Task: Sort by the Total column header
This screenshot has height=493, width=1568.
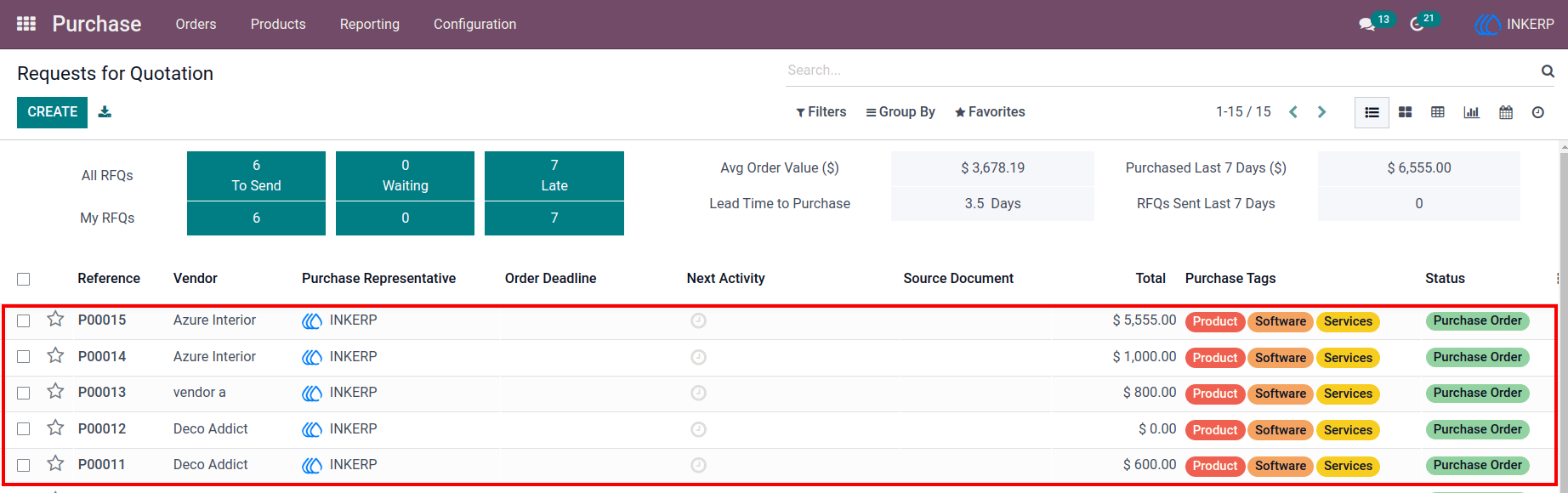Action: tap(1150, 279)
